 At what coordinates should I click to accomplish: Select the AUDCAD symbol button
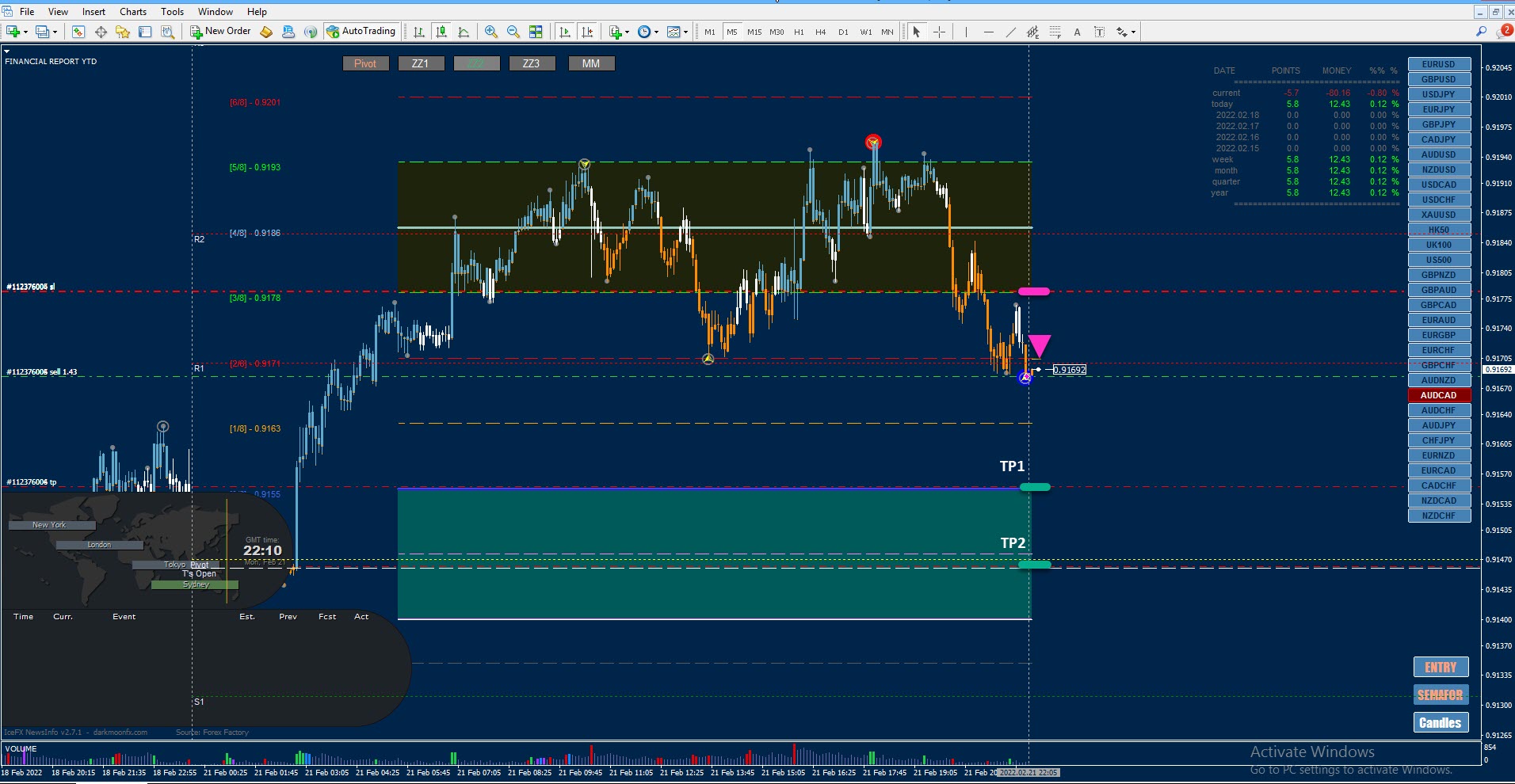[1439, 395]
